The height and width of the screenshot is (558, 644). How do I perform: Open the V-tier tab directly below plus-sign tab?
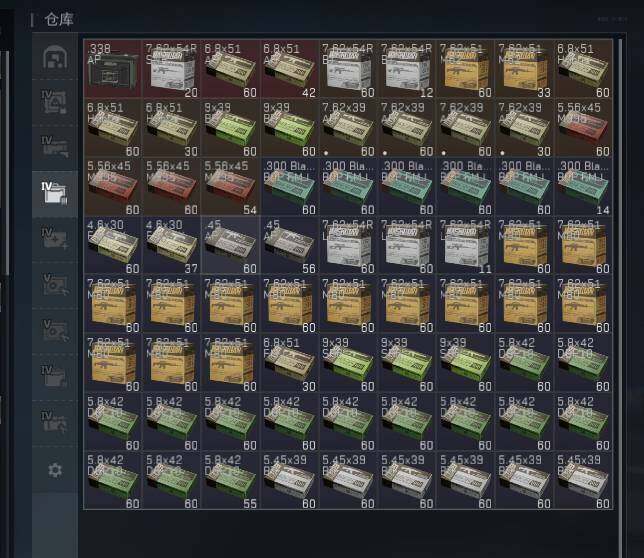55,285
